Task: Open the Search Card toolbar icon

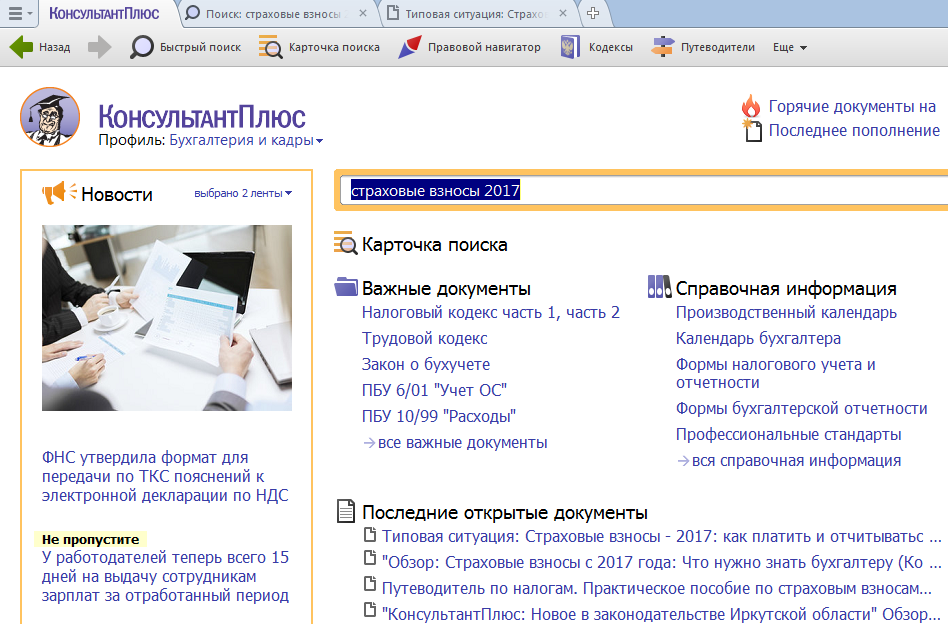Action: (x=269, y=47)
